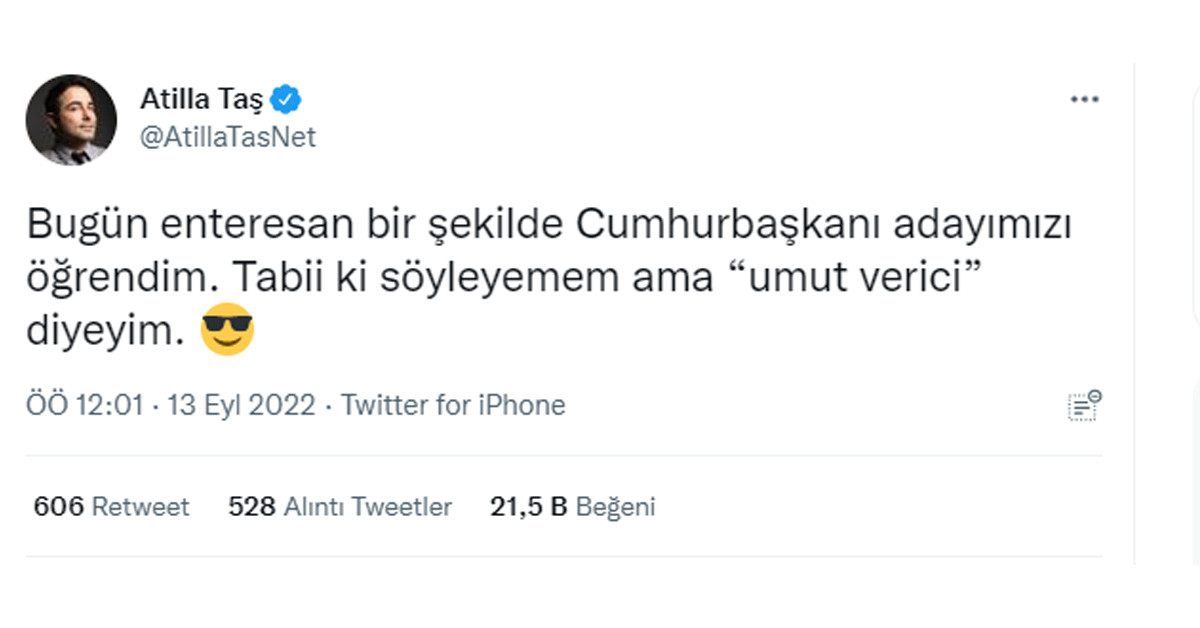Click the ÖÖ 12:01 tweet time
The width and height of the screenshot is (1200, 628).
[87, 405]
